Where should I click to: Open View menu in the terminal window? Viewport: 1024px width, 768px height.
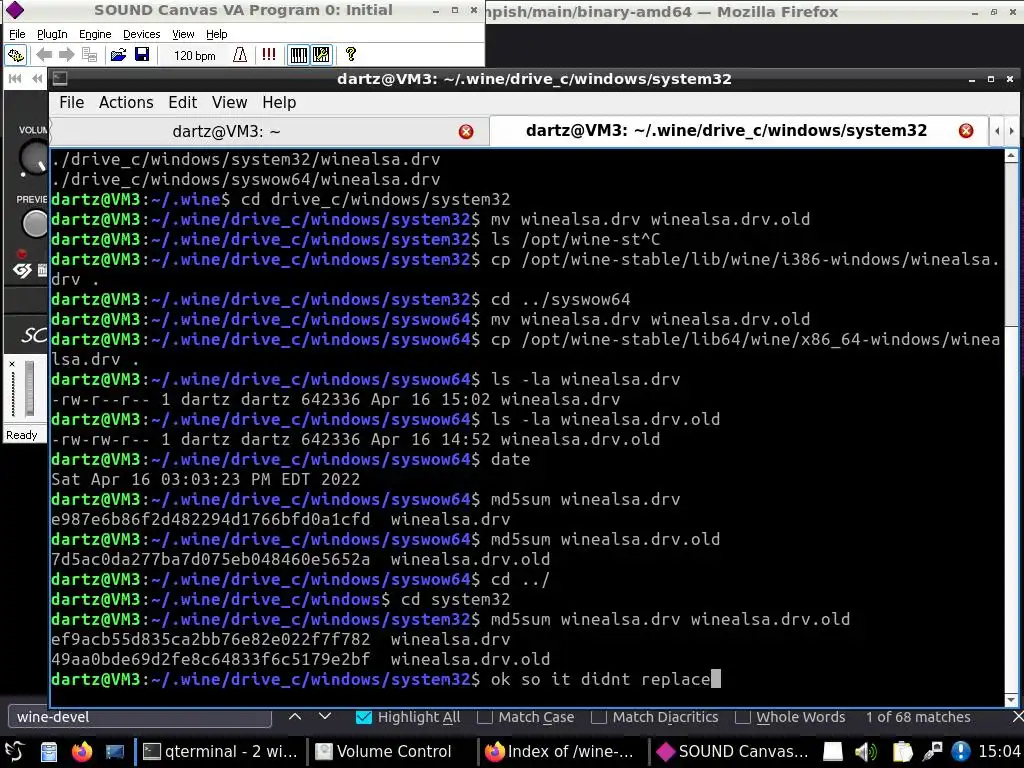pyautogui.click(x=229, y=103)
